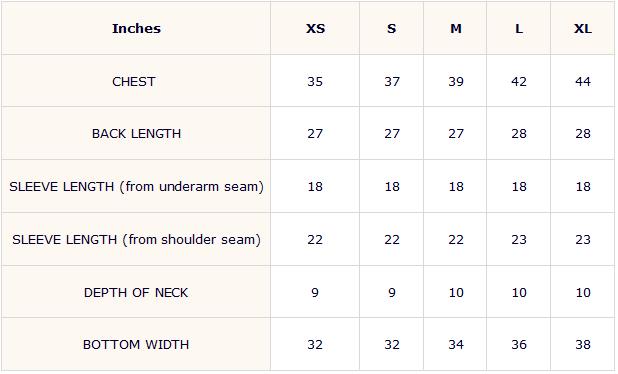Select chest value 44 for XL
Viewport: 618px width, 374px height.
click(x=583, y=82)
